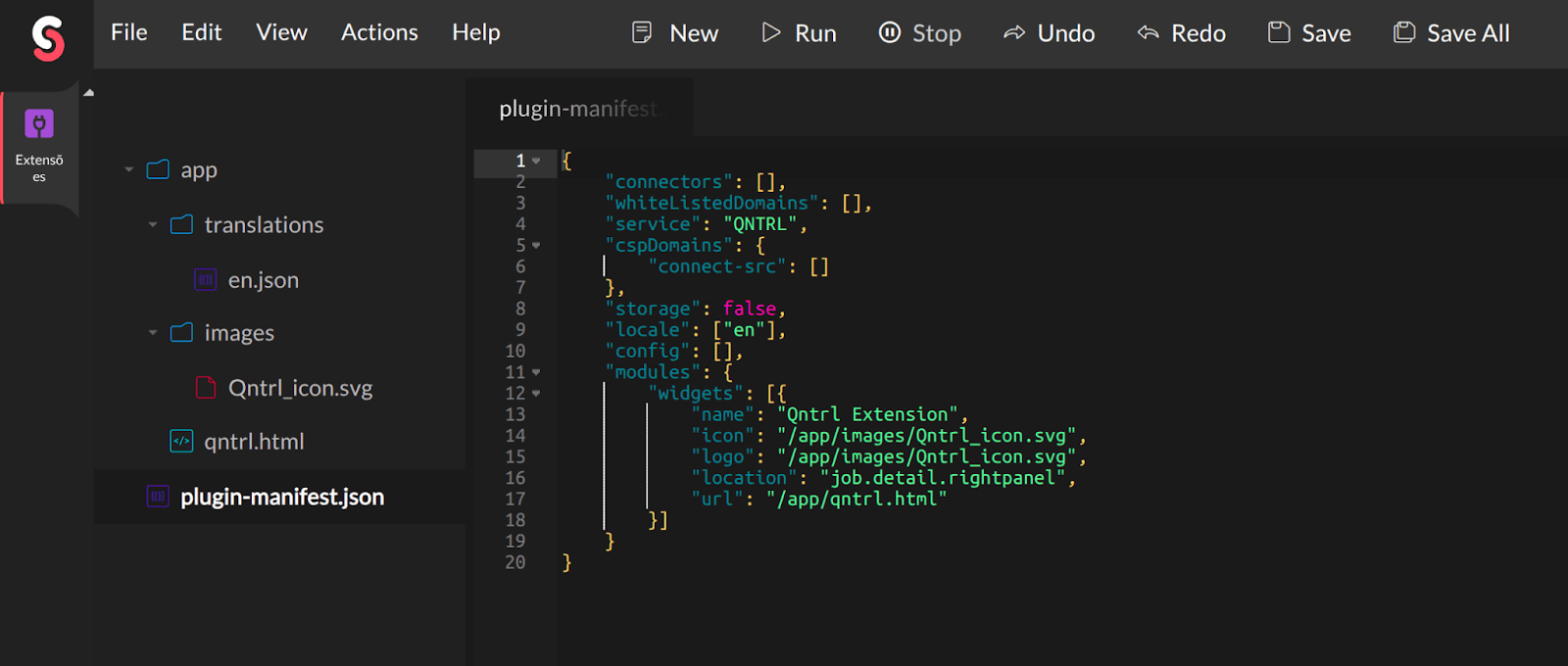Open en.json in the file tree

[263, 280]
